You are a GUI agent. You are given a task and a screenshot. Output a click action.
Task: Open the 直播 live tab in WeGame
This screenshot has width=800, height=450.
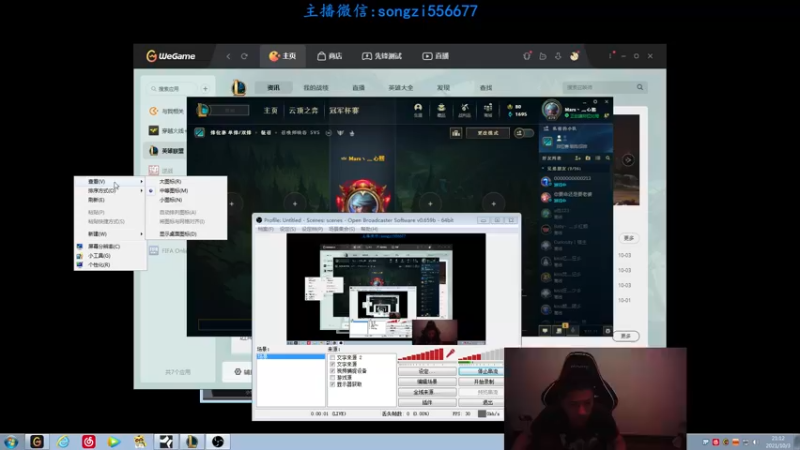pyautogui.click(x=435, y=56)
